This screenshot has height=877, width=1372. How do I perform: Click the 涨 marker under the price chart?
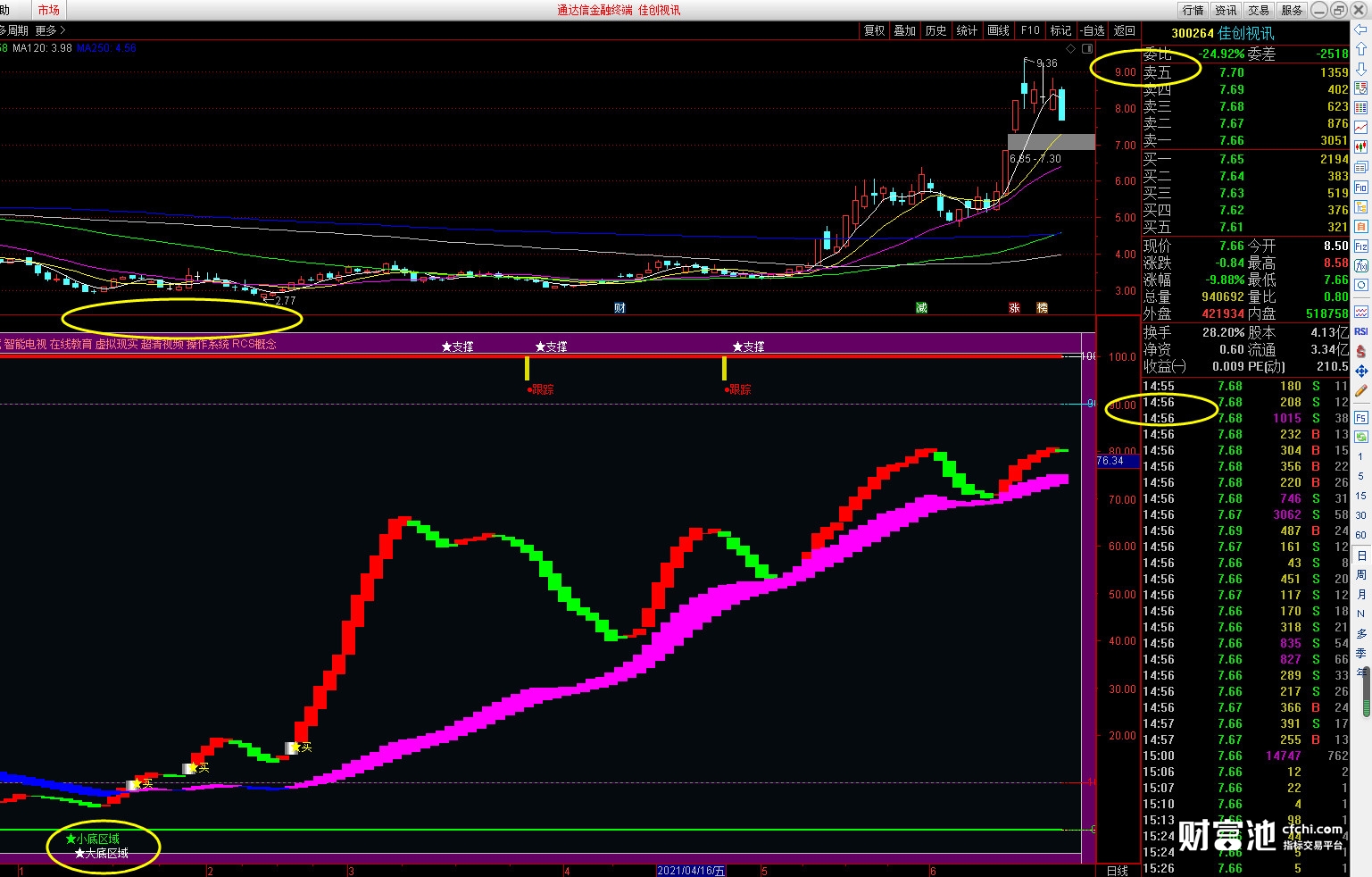pyautogui.click(x=1014, y=307)
